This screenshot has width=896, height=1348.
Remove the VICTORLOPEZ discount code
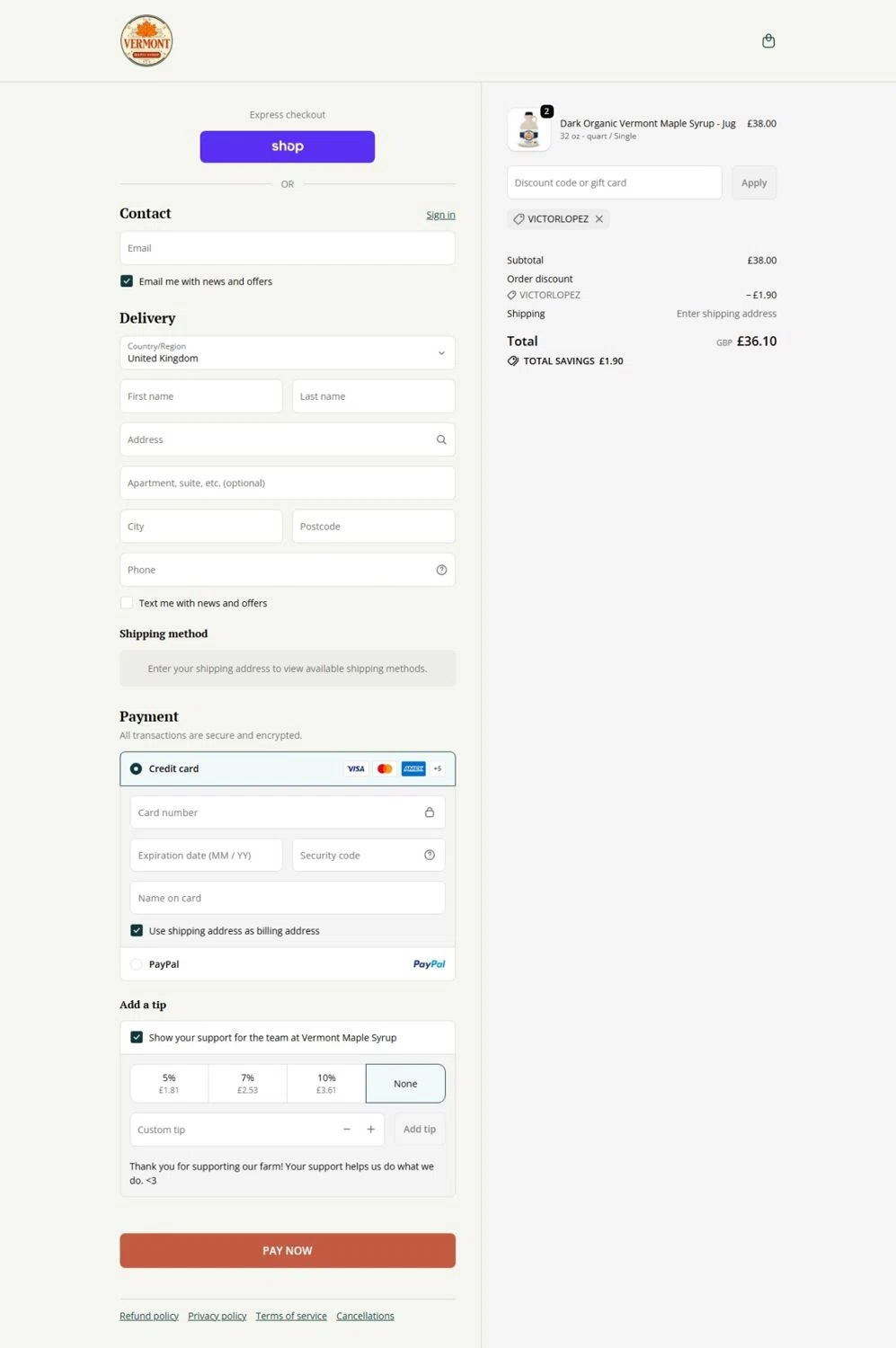pos(599,219)
